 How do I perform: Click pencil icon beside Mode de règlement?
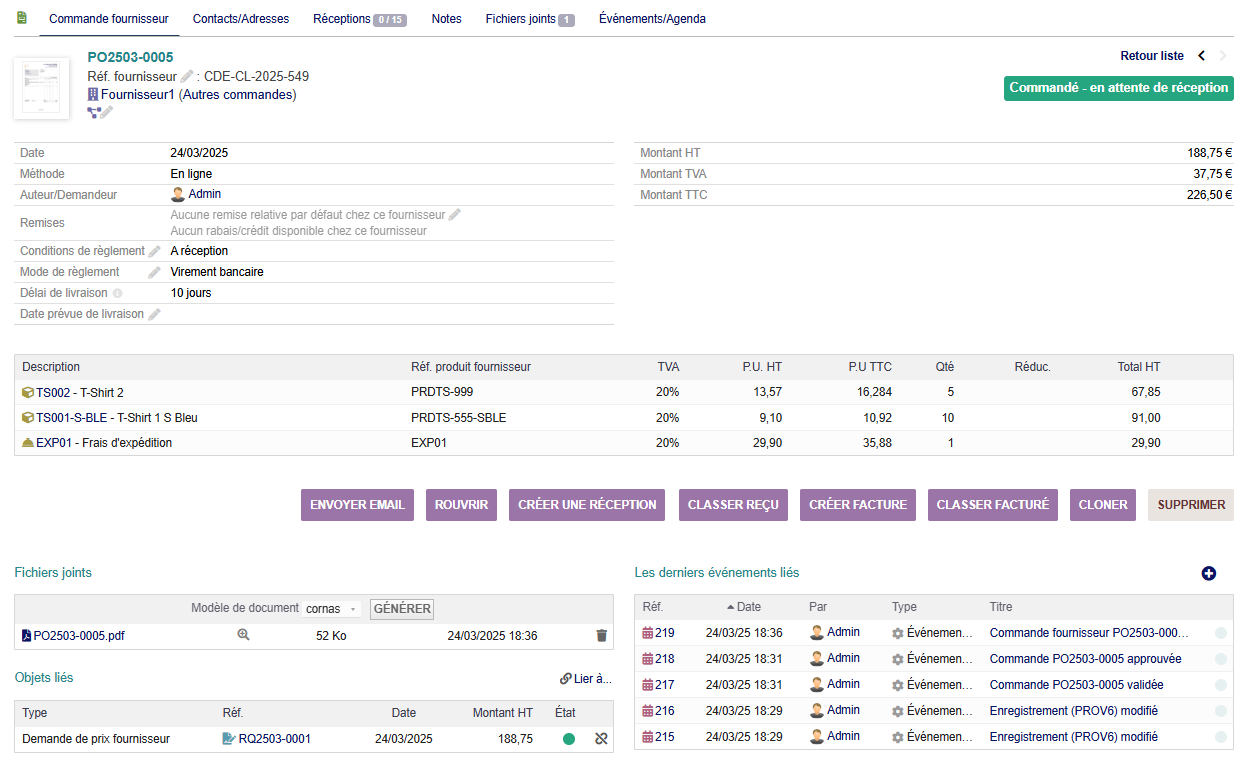point(154,273)
